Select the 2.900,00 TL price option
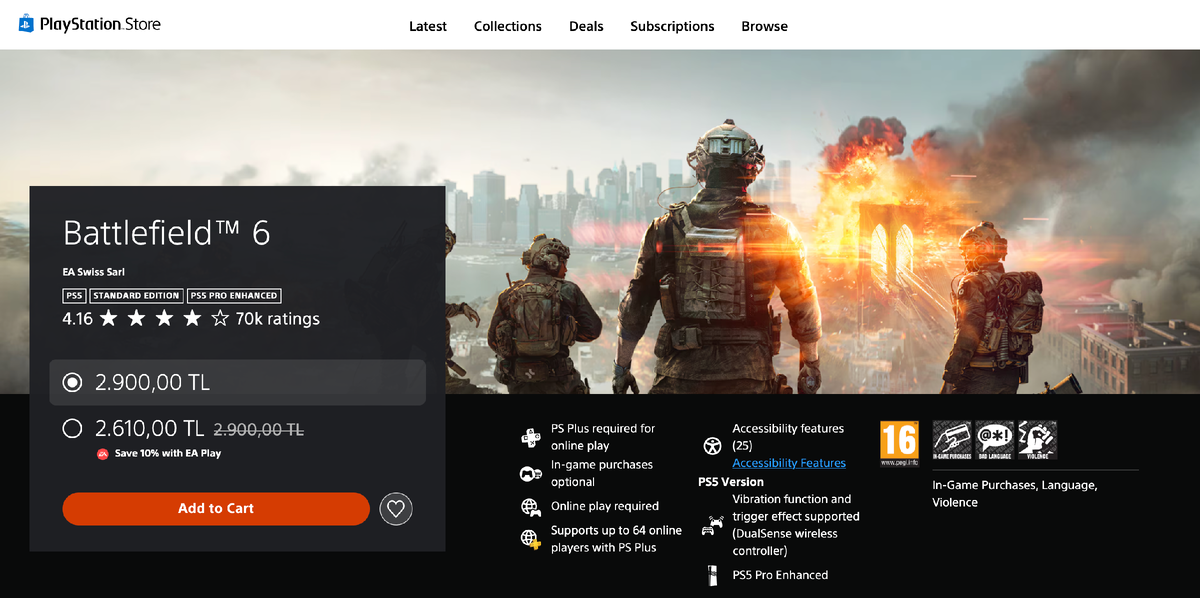The height and width of the screenshot is (598, 1200). click(238, 382)
